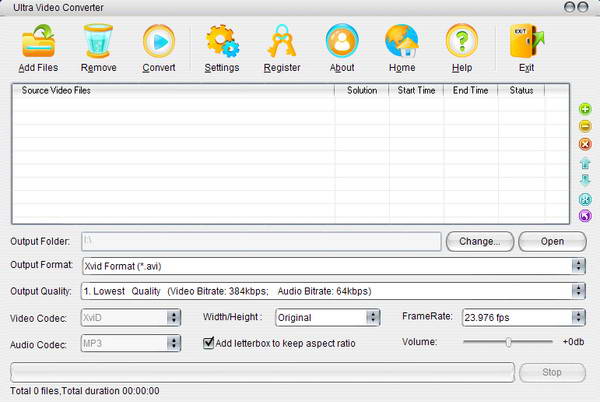
Task: Click the Remove trash bin icon
Action: click(x=98, y=41)
